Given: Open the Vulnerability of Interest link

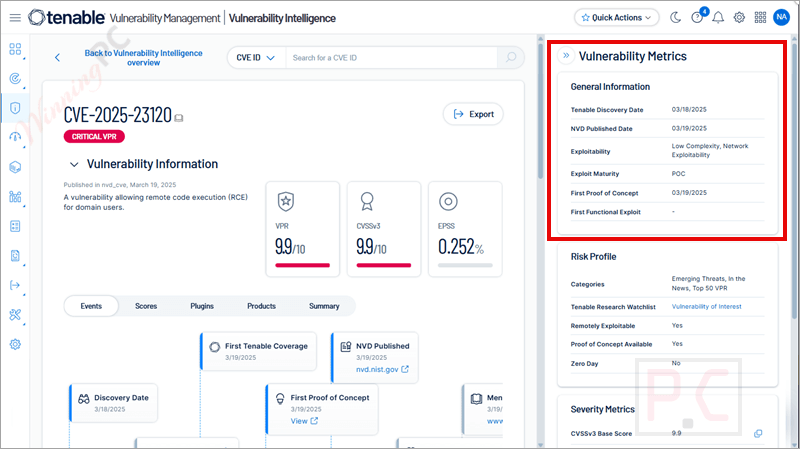Looking at the screenshot, I should click(706, 307).
